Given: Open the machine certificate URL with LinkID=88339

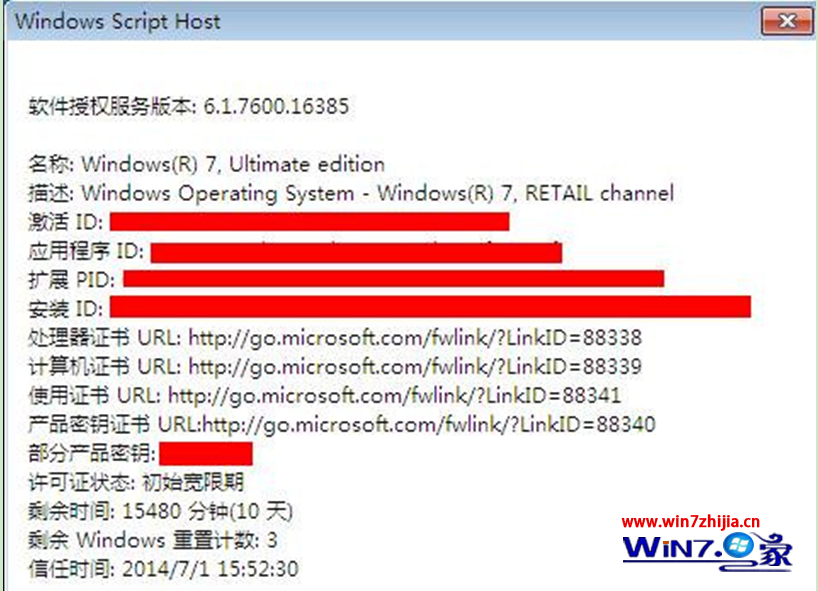Looking at the screenshot, I should (x=415, y=367).
